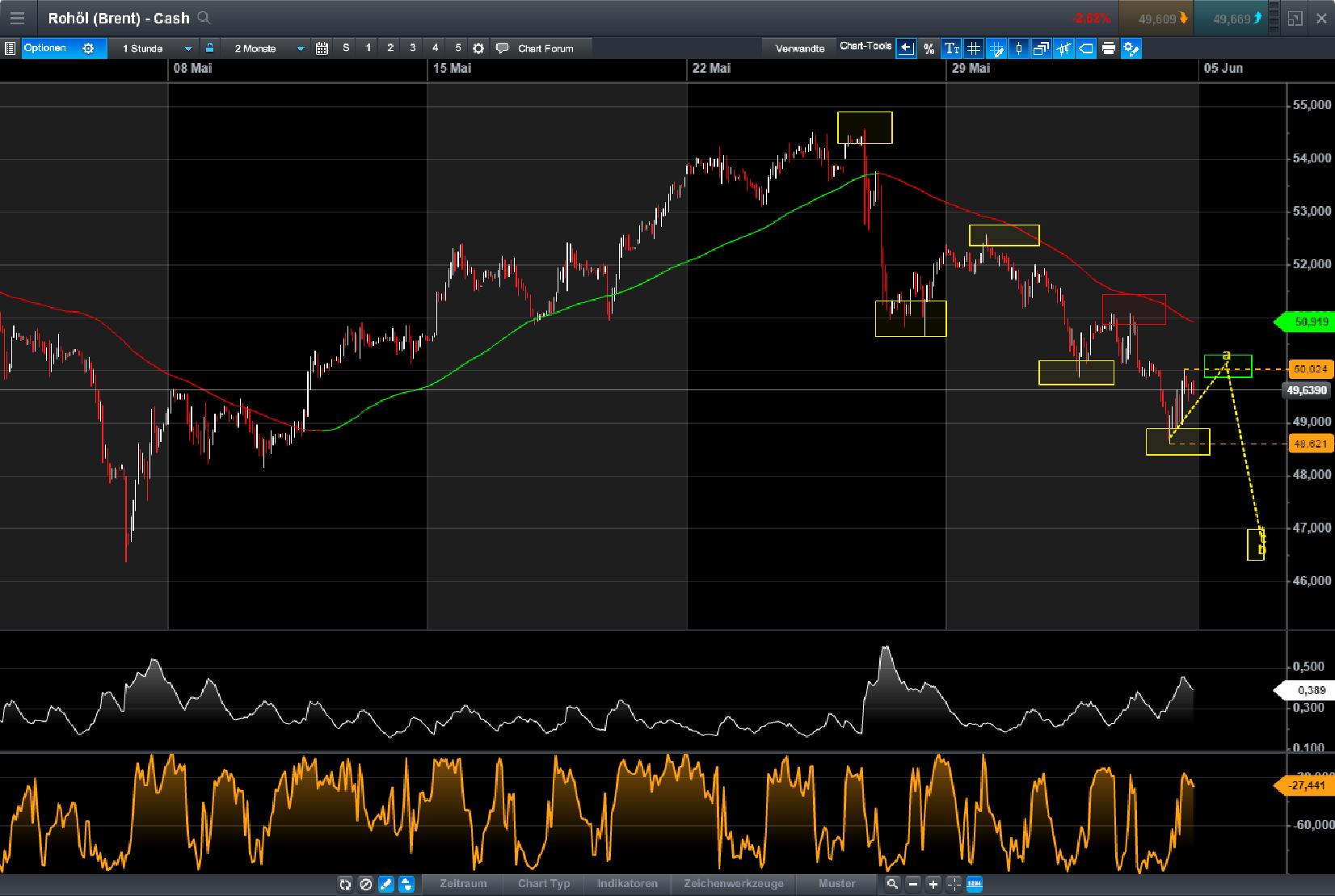This screenshot has width=1335, height=896.
Task: Open the print chart icon
Action: coord(1108,48)
